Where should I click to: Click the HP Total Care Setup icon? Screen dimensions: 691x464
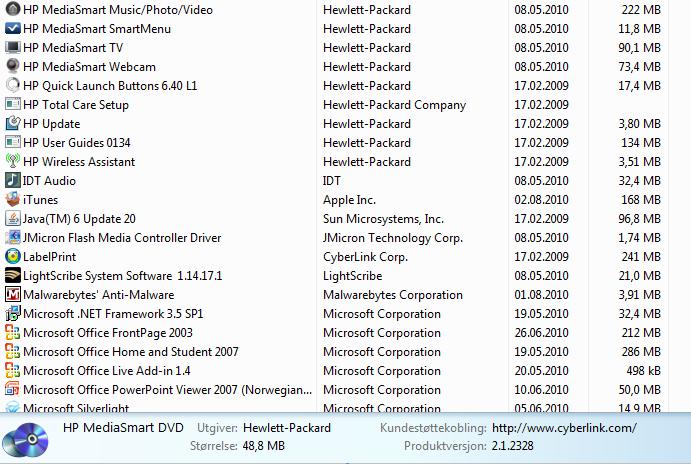pos(13,104)
